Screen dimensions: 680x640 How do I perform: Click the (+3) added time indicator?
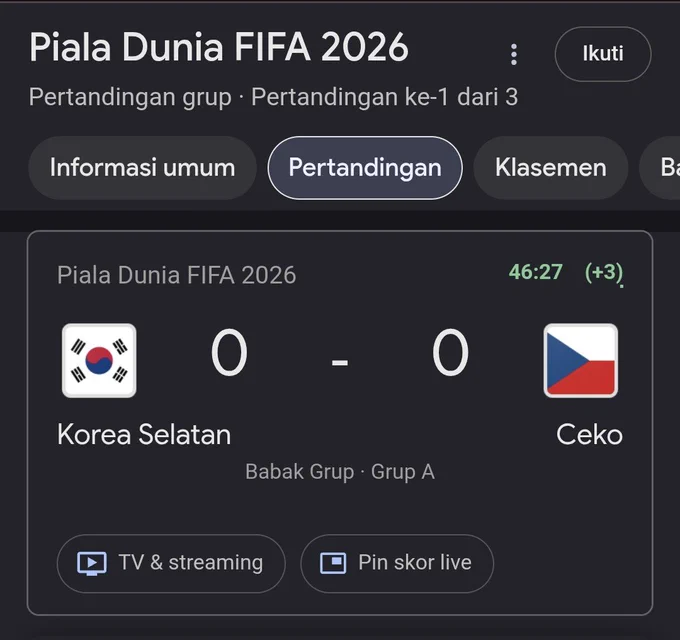(604, 273)
